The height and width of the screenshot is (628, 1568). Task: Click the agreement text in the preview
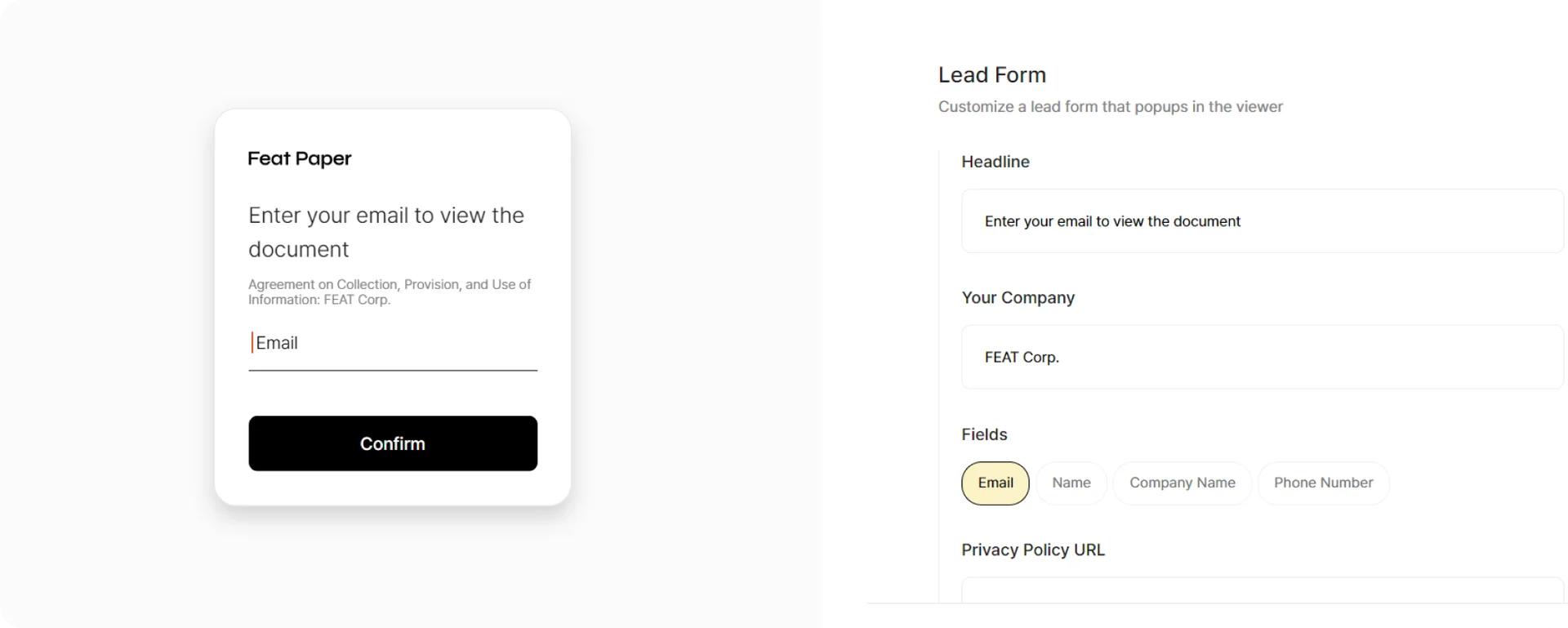[x=390, y=292]
